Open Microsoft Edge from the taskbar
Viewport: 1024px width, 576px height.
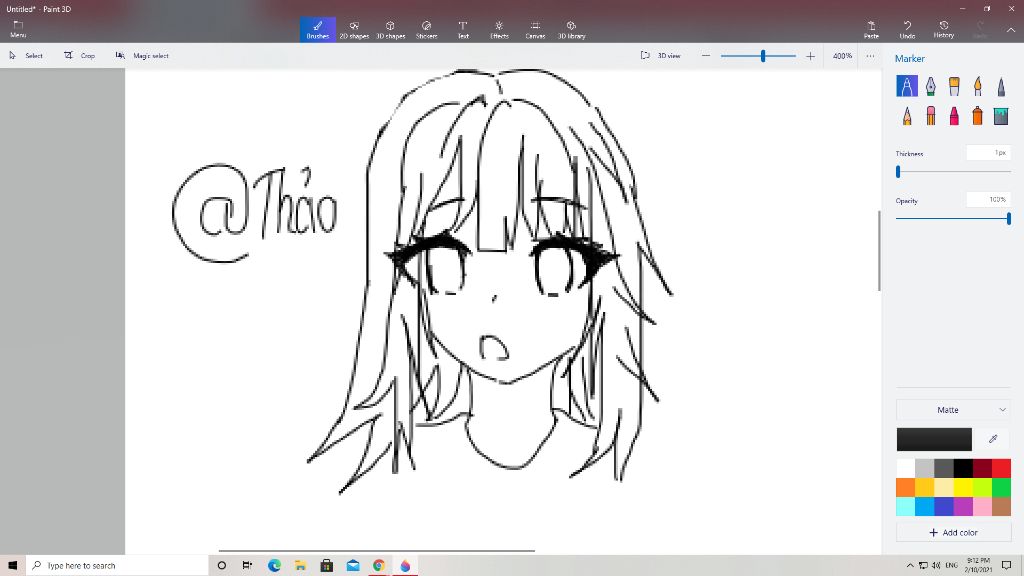click(x=274, y=566)
